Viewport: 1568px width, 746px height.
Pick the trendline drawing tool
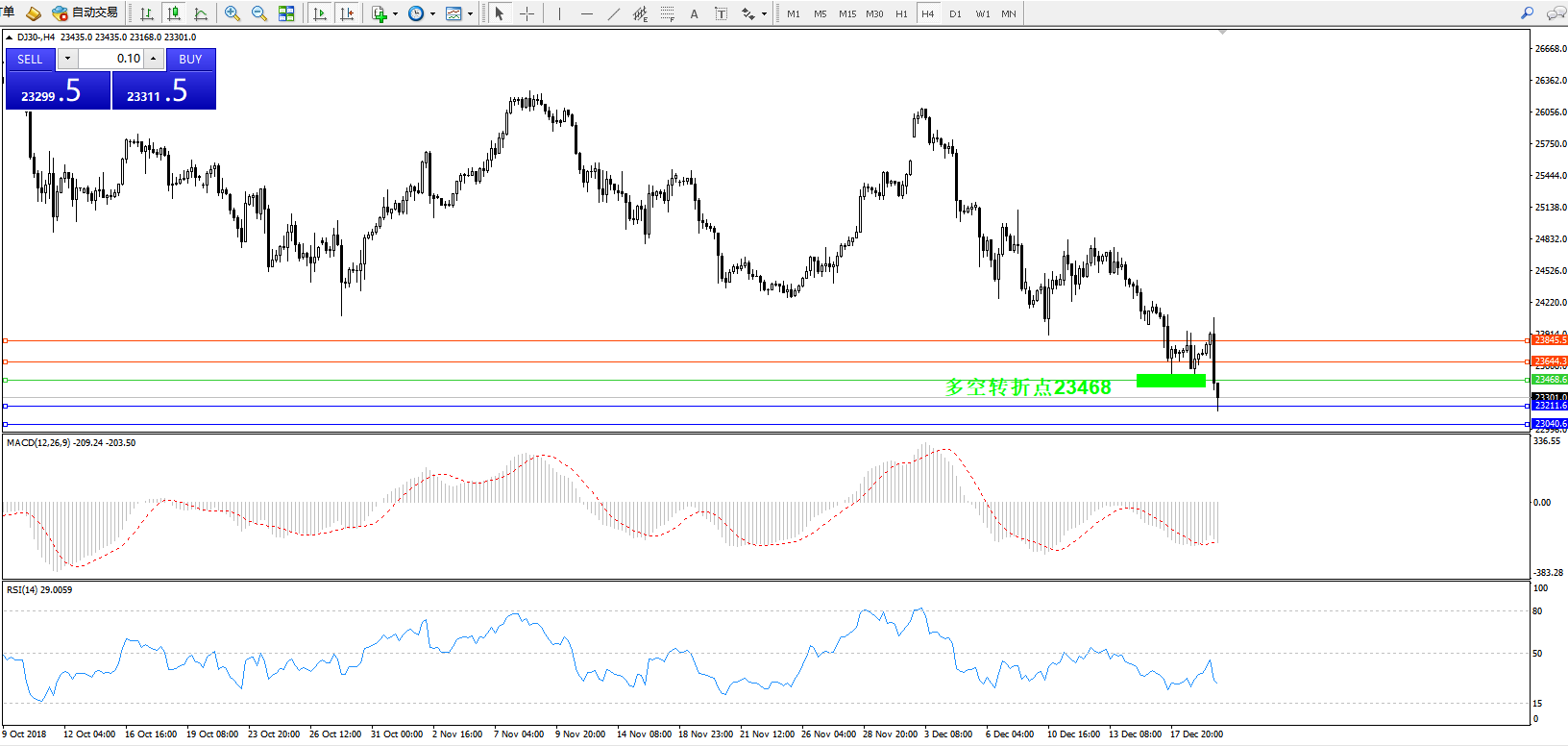pyautogui.click(x=613, y=13)
